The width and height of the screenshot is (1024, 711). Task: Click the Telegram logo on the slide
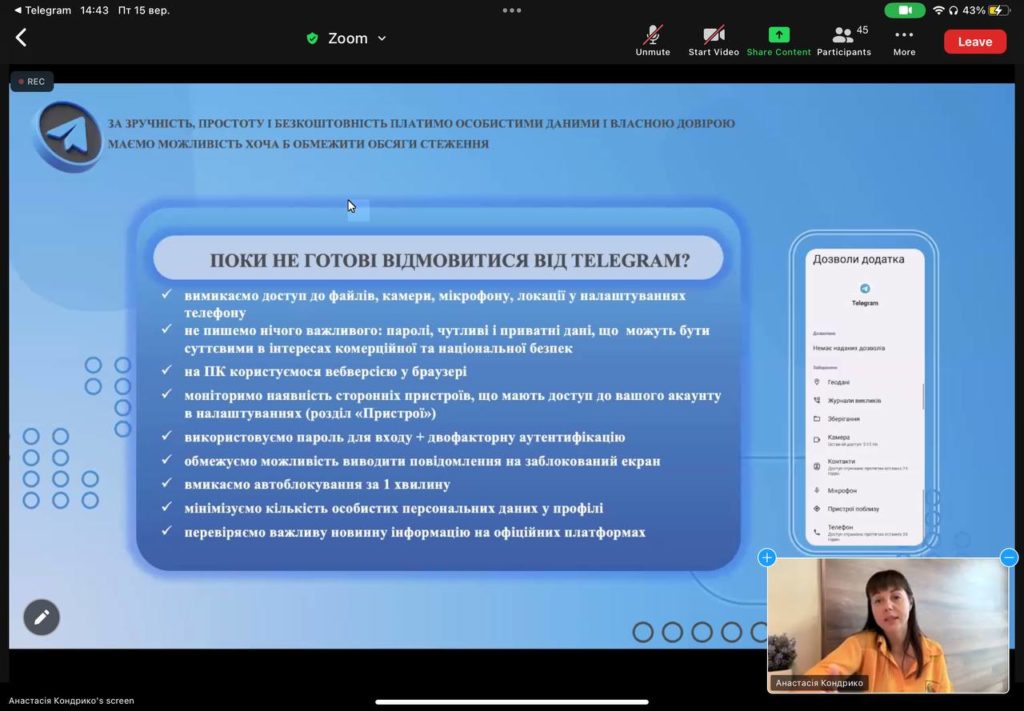tap(66, 136)
